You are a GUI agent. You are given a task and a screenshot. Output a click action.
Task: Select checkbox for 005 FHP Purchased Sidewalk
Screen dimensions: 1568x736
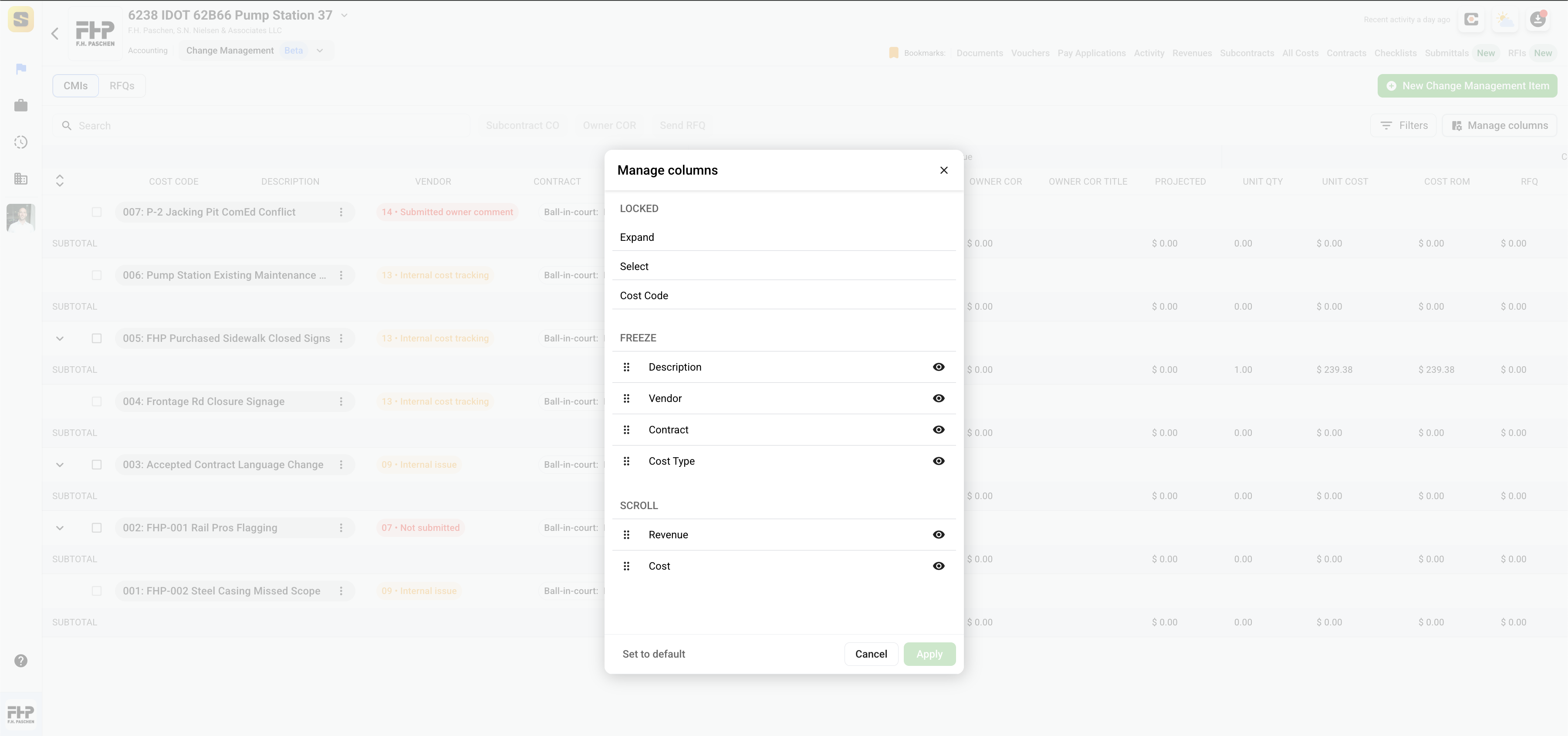(x=97, y=338)
